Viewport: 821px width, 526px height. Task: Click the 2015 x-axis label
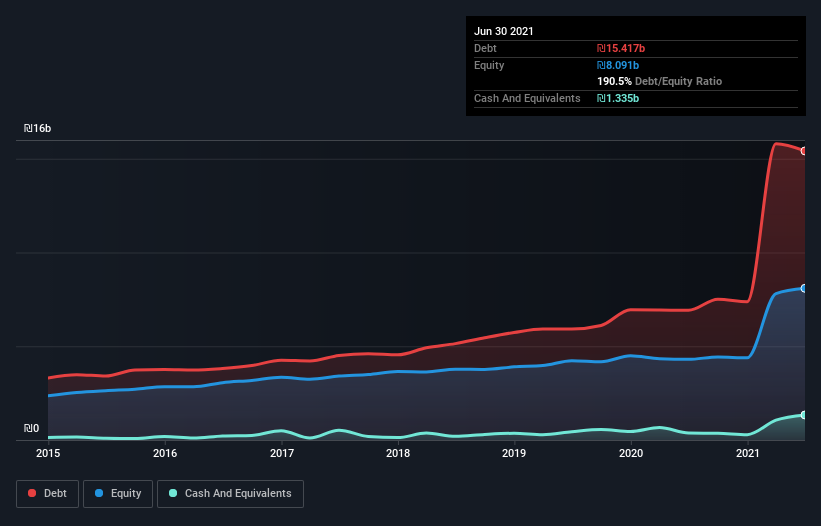coord(48,453)
